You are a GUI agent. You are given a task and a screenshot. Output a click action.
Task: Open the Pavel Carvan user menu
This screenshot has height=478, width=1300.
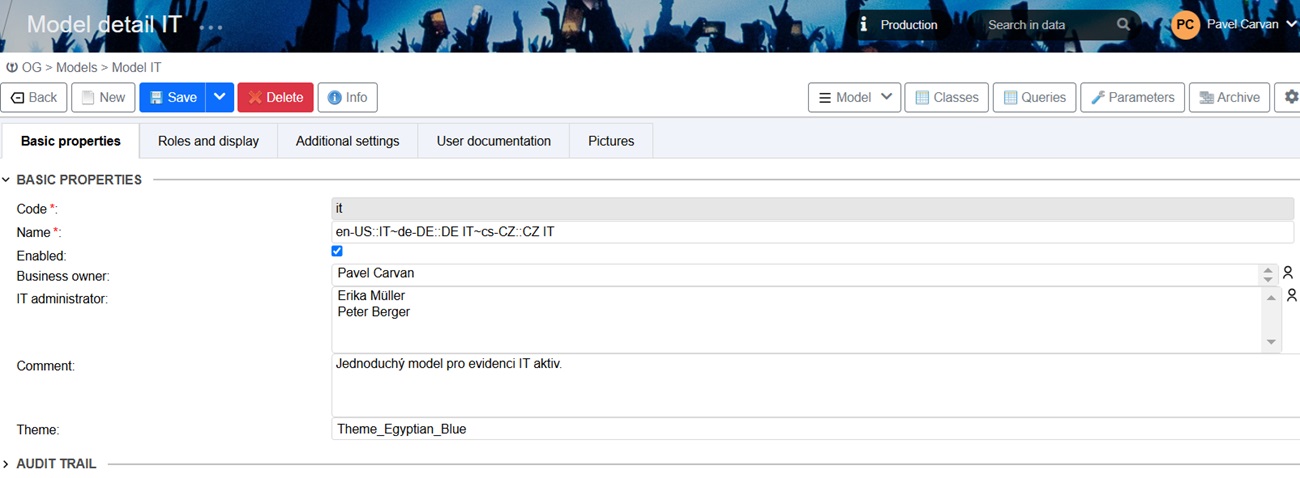1251,25
